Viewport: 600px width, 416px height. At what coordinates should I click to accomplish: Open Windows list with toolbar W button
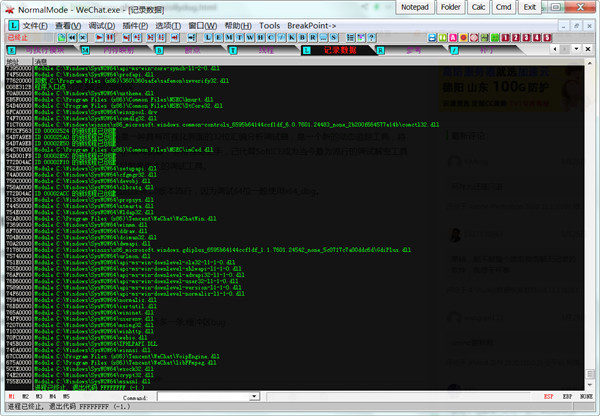[x=250, y=38]
